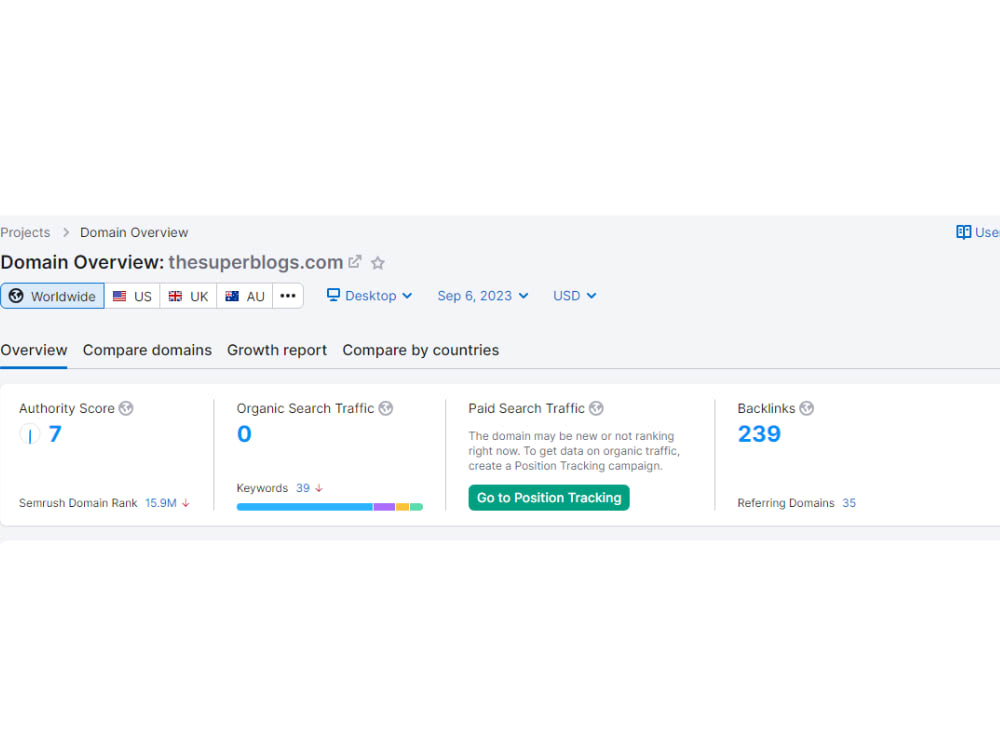1000x750 pixels.
Task: Switch to Compare by countries tab
Action: (421, 350)
